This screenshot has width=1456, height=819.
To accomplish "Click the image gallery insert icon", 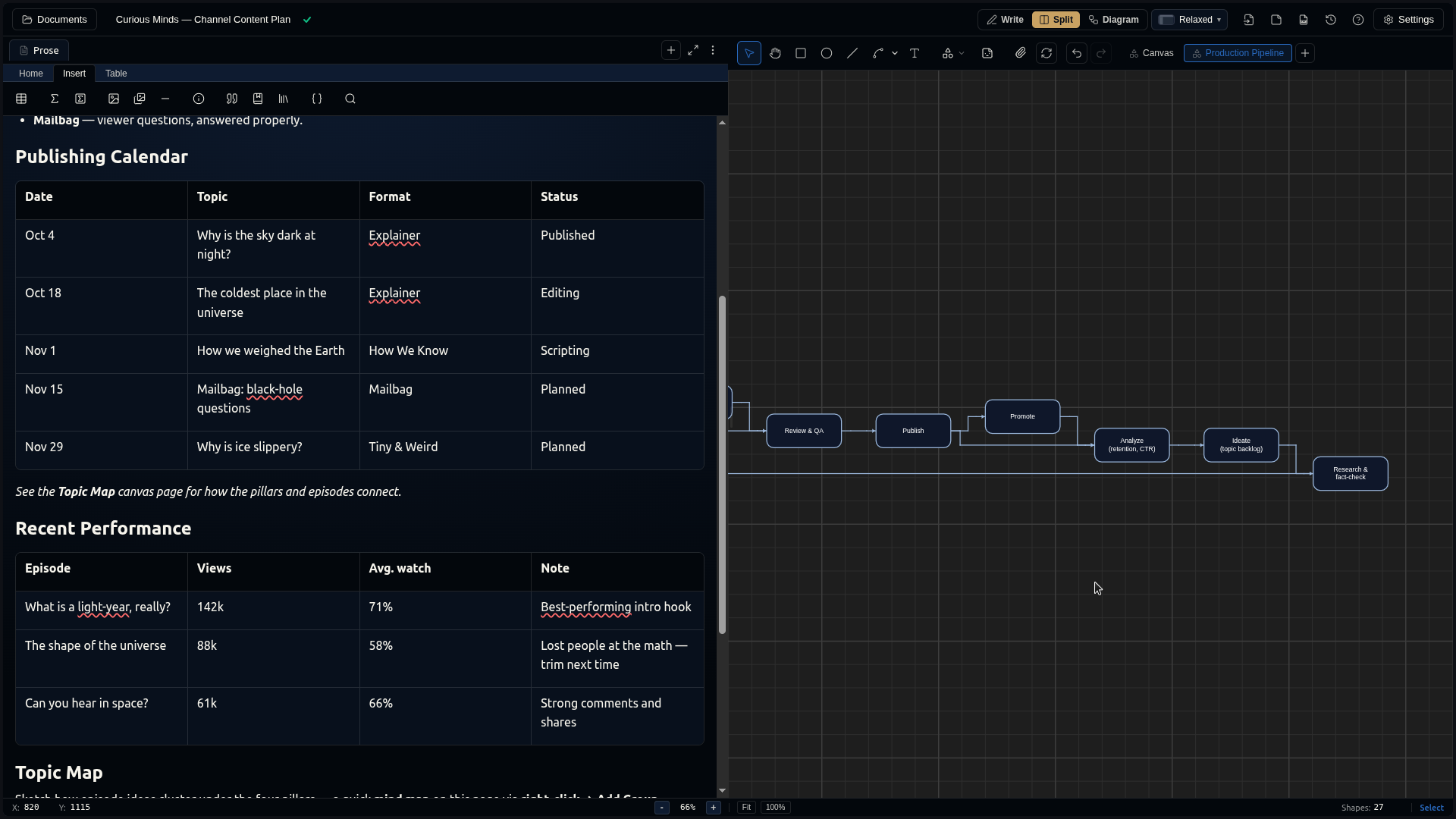I will pyautogui.click(x=140, y=99).
